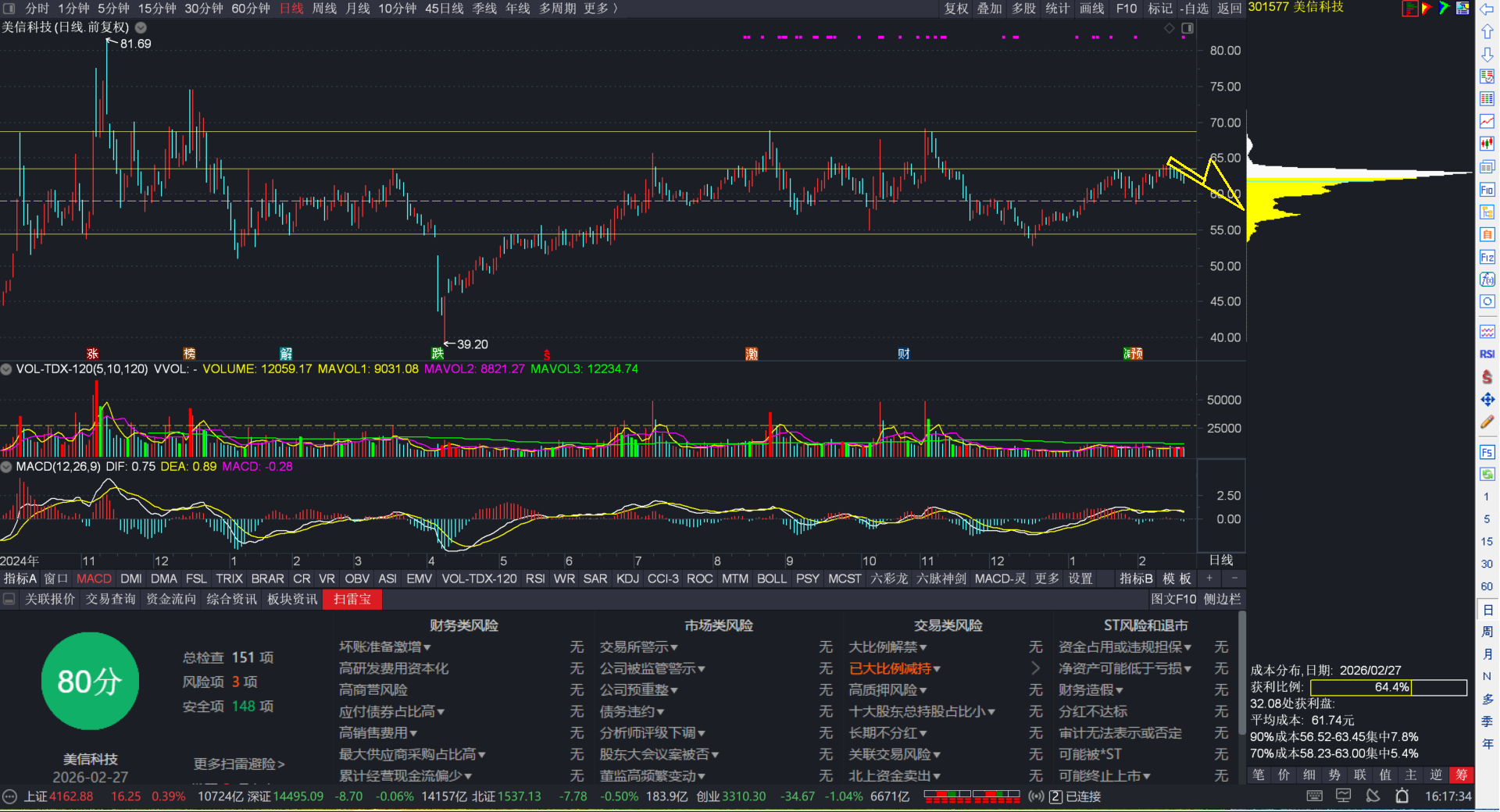
Task: Click the KDJ indicator button
Action: click(627, 579)
